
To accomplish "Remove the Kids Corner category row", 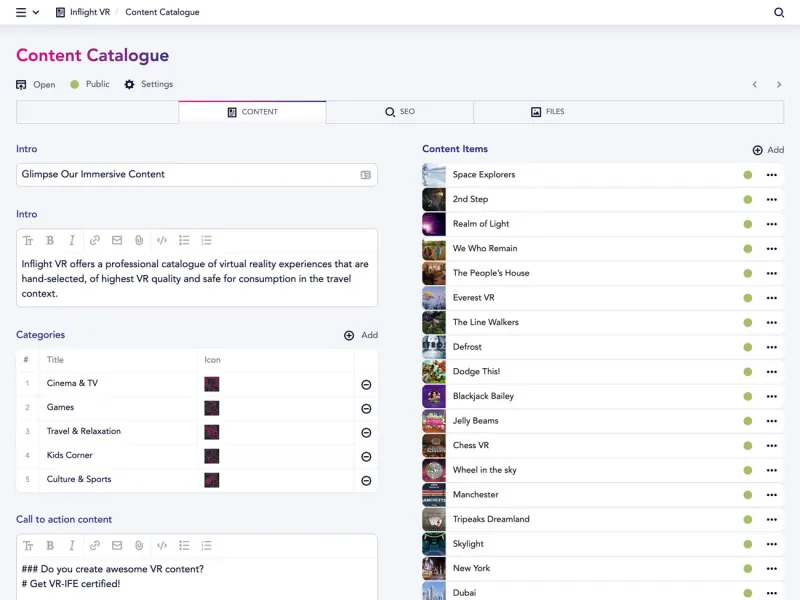I will point(366,456).
